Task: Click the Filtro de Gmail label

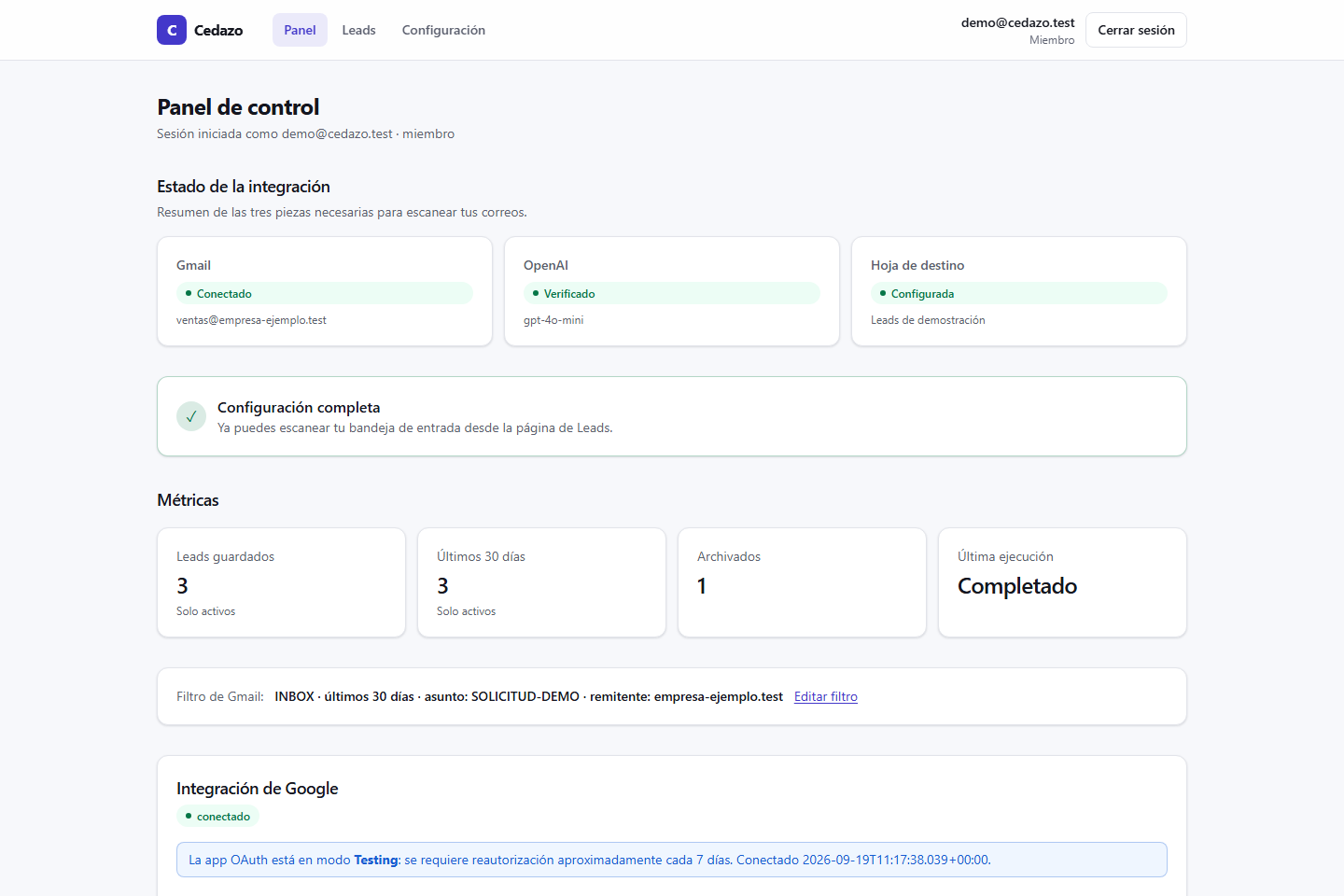Action: 220,696
